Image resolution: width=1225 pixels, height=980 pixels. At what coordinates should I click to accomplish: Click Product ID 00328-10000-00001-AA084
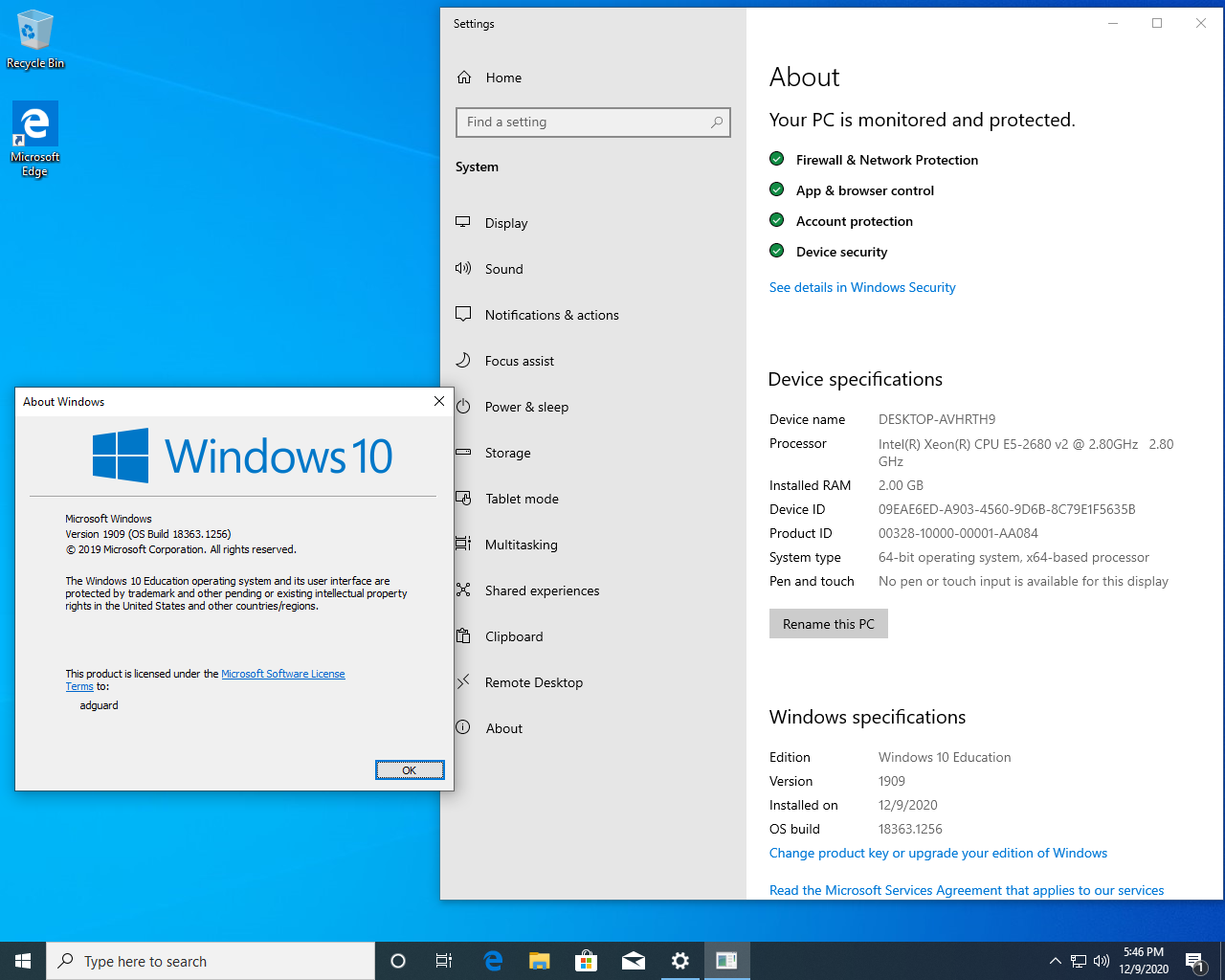(958, 533)
